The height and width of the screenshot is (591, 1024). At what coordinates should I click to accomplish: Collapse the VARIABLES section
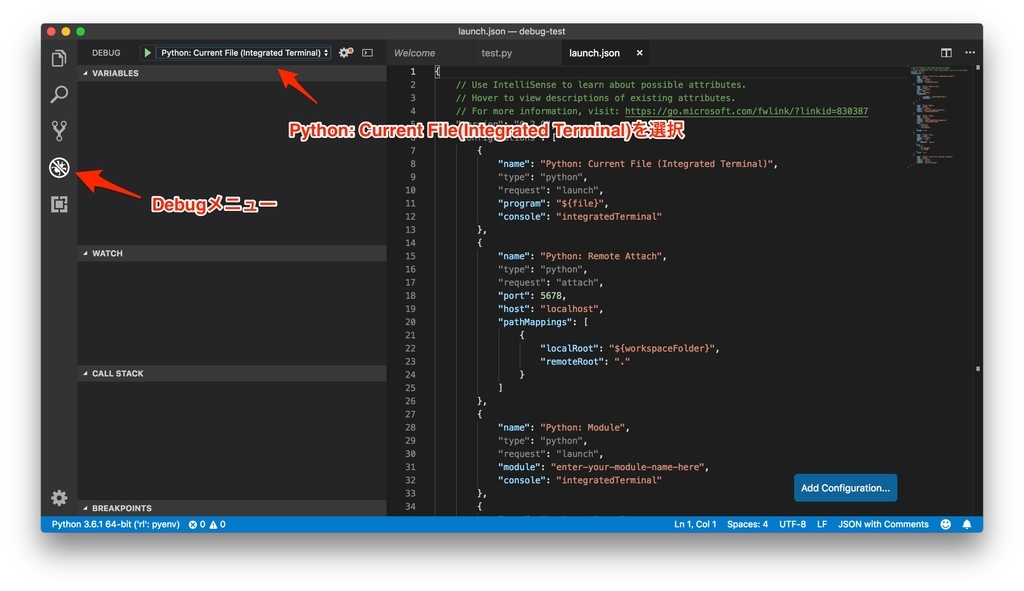(x=232, y=73)
